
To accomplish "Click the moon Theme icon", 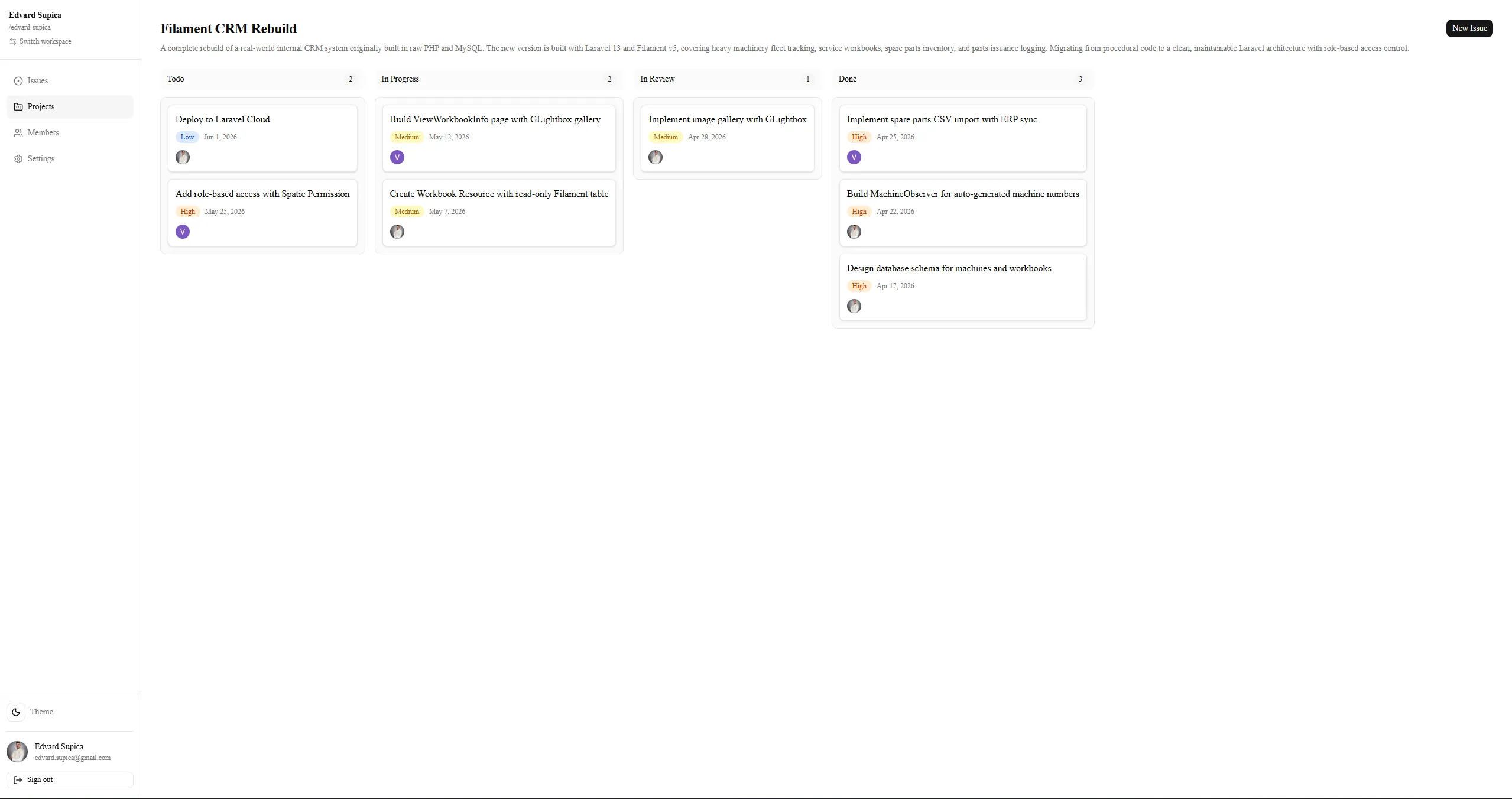I will click(16, 712).
